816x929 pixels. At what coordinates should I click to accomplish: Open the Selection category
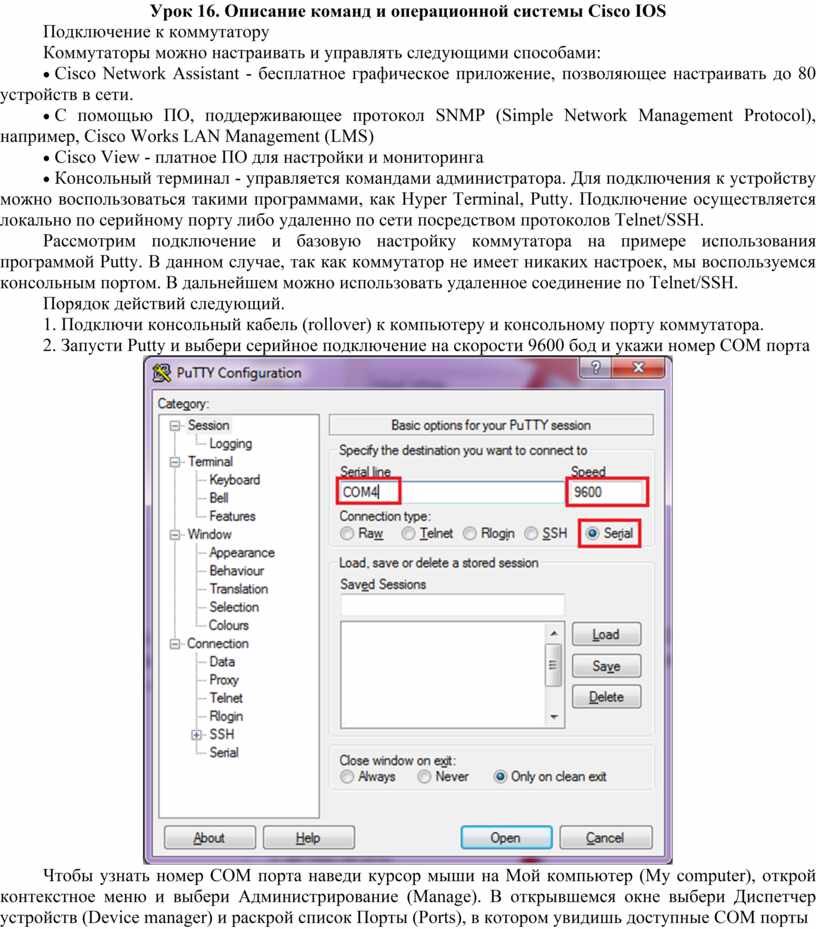coord(234,607)
